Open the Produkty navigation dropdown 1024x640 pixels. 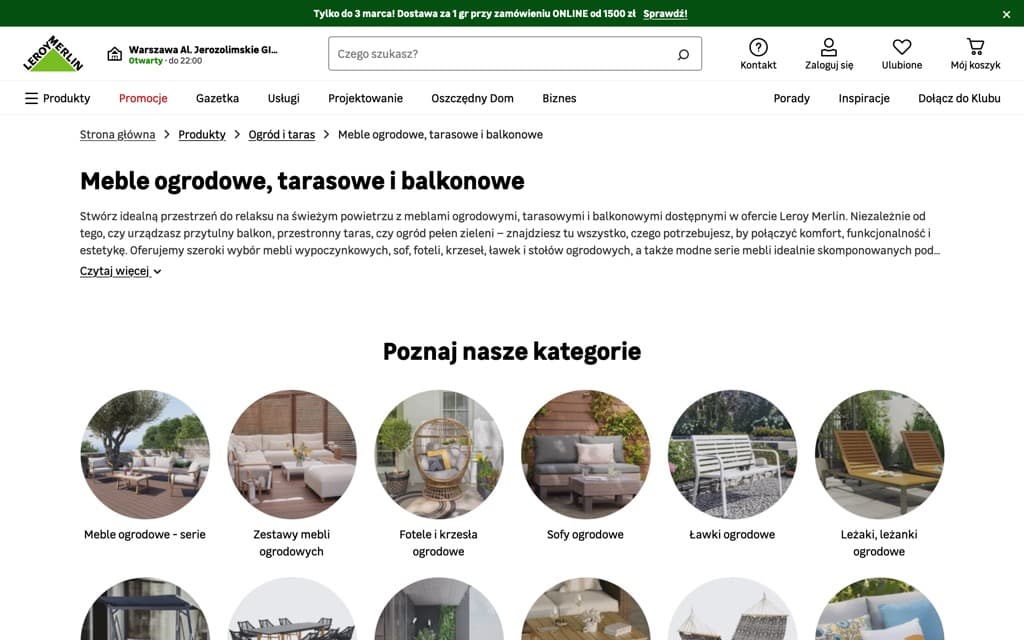click(65, 98)
